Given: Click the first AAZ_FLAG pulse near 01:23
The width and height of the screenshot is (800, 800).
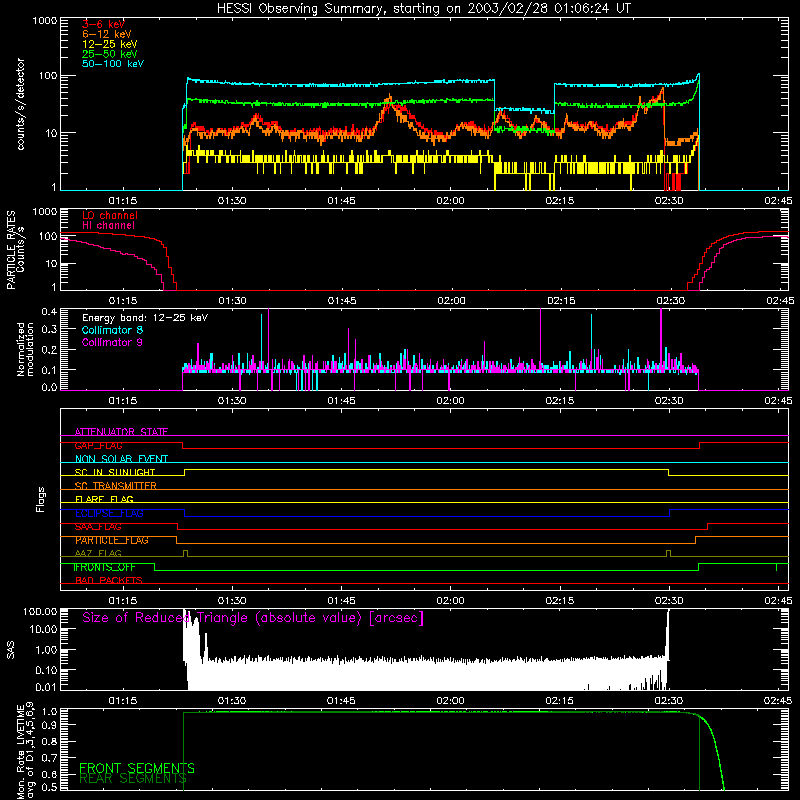Looking at the screenshot, I should click(185, 553).
